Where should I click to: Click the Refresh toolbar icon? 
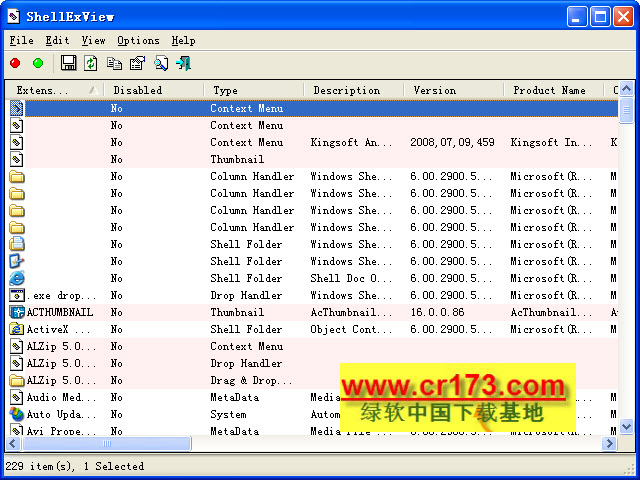click(x=91, y=63)
